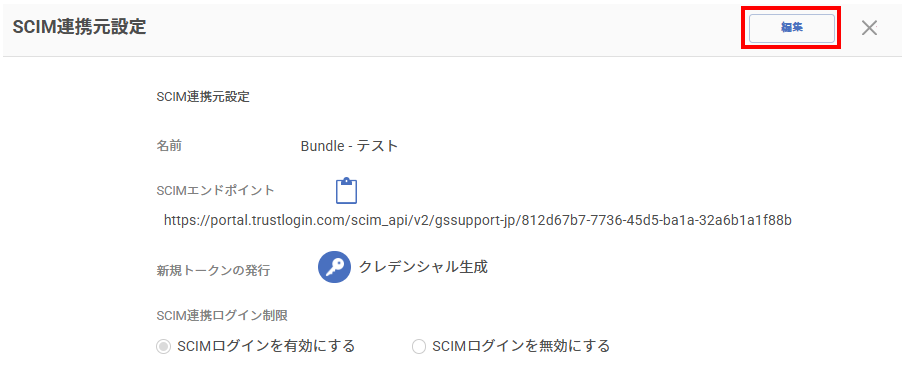Viewport: 904px width, 370px height.
Task: Click the SCIM連携ログイン制限 section label
Action: (221, 315)
